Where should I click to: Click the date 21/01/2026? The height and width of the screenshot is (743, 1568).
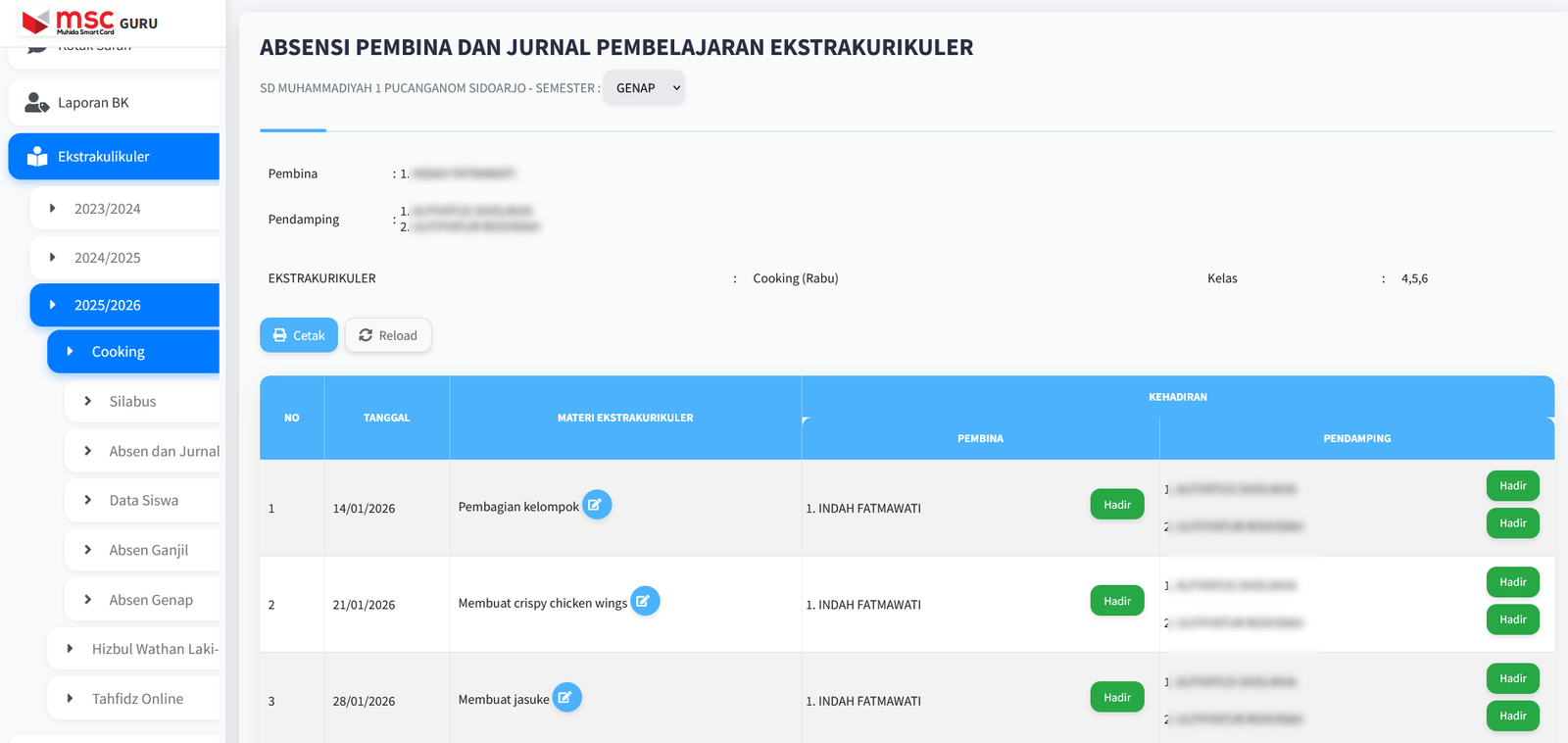364,605
